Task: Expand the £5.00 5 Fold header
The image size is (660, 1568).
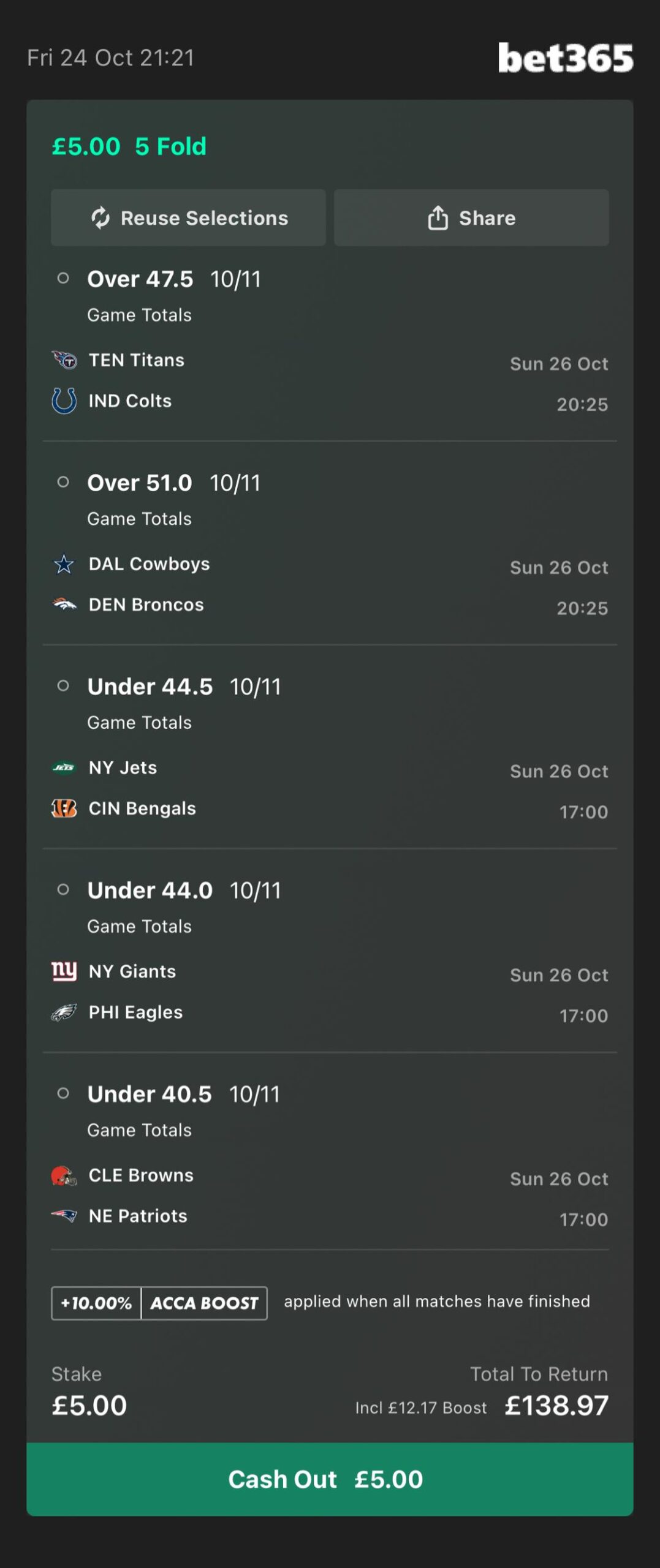Action: click(129, 147)
